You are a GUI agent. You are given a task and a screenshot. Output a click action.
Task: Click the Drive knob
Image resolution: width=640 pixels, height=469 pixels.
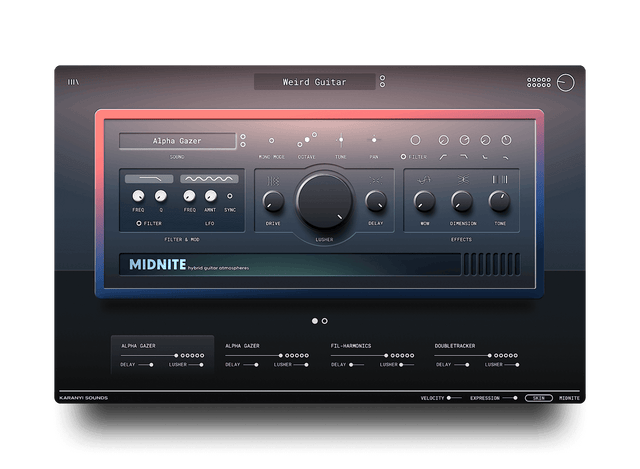coord(273,202)
